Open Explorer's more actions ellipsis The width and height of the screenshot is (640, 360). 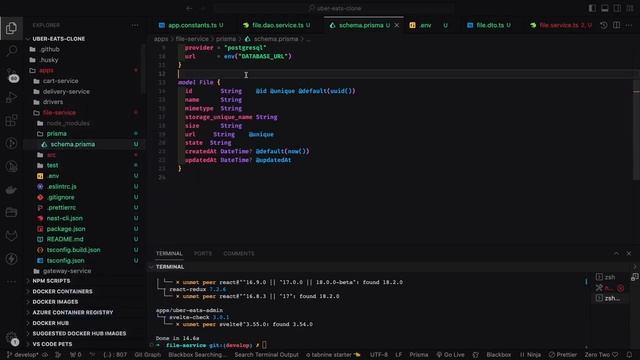[135, 25]
